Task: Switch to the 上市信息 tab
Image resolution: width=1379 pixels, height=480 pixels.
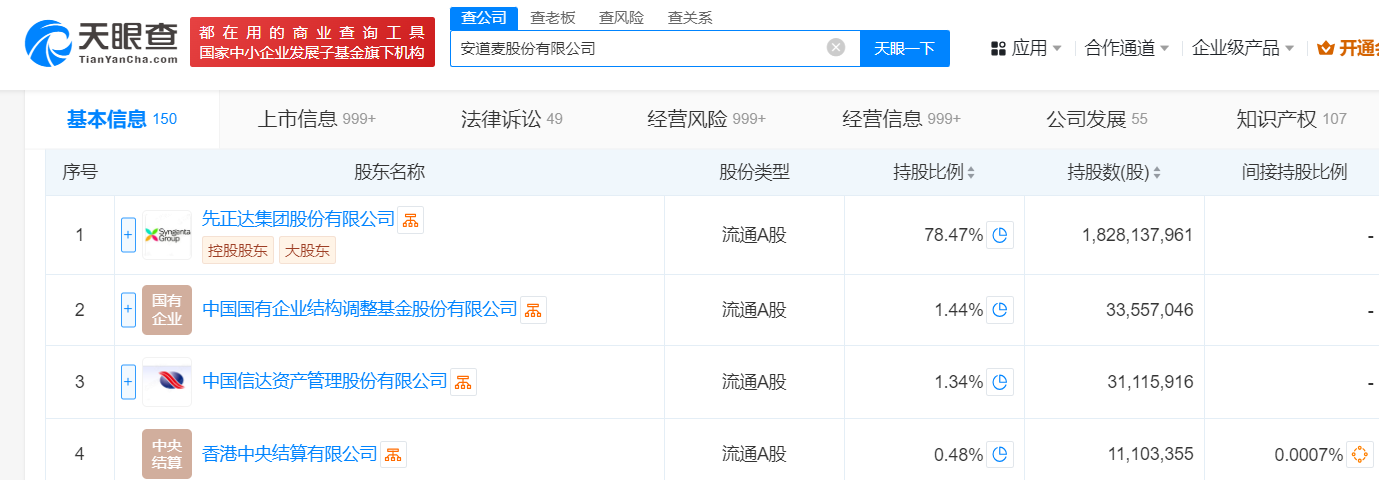Action: point(317,120)
